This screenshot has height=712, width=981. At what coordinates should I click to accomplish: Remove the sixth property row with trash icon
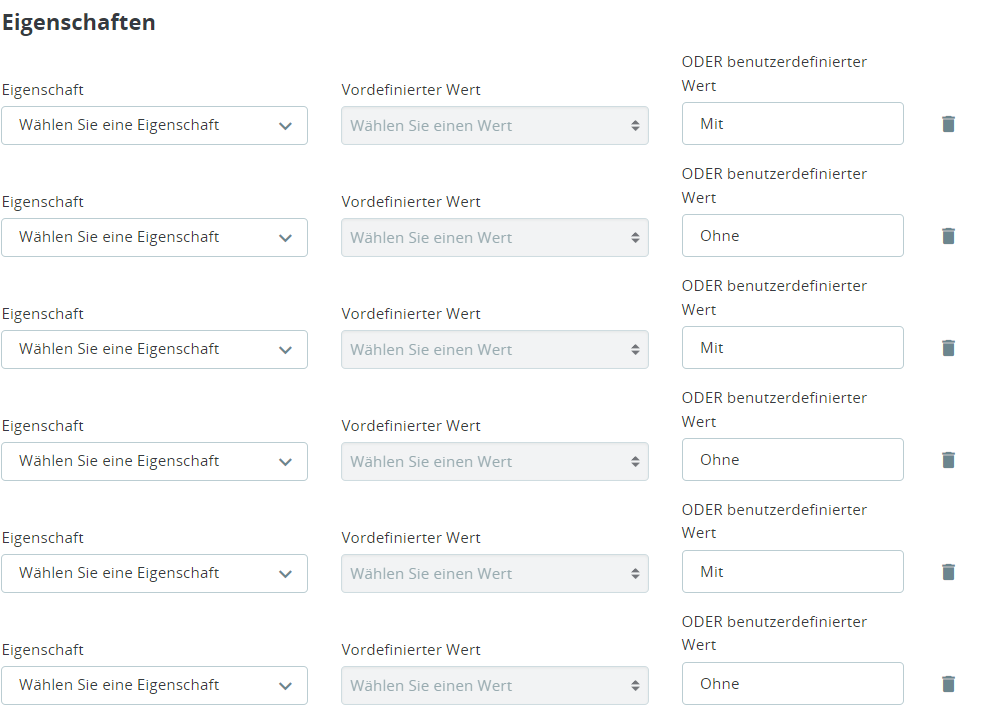948,684
